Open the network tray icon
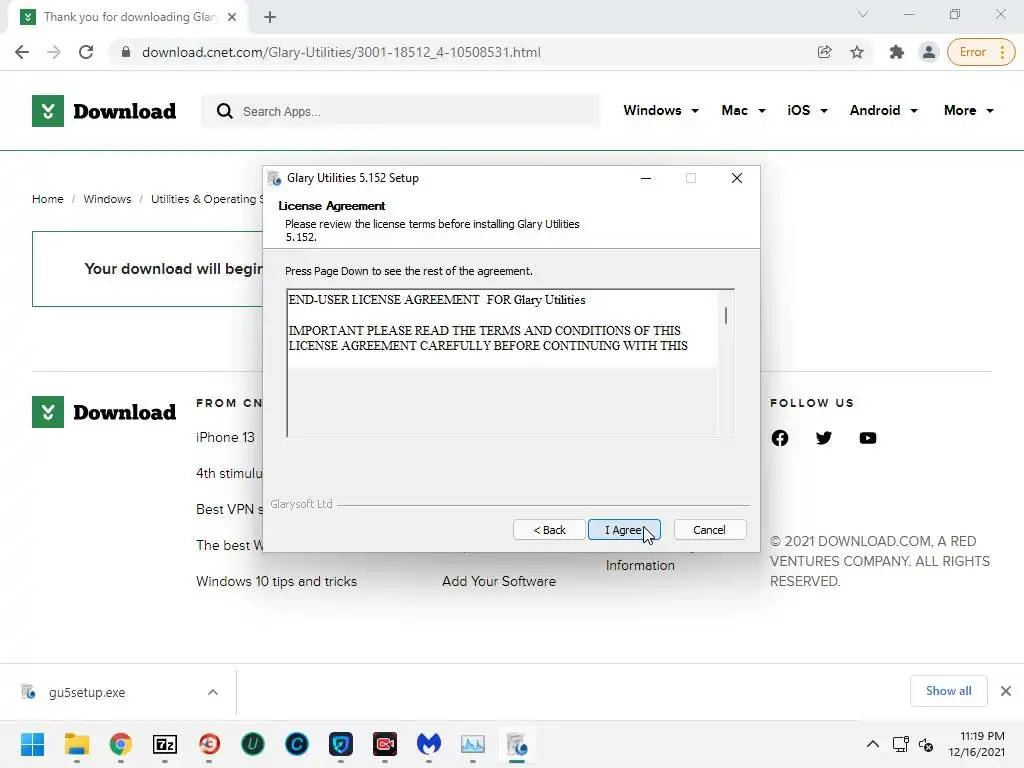Viewport: 1024px width, 768px height. pyautogui.click(x=901, y=744)
